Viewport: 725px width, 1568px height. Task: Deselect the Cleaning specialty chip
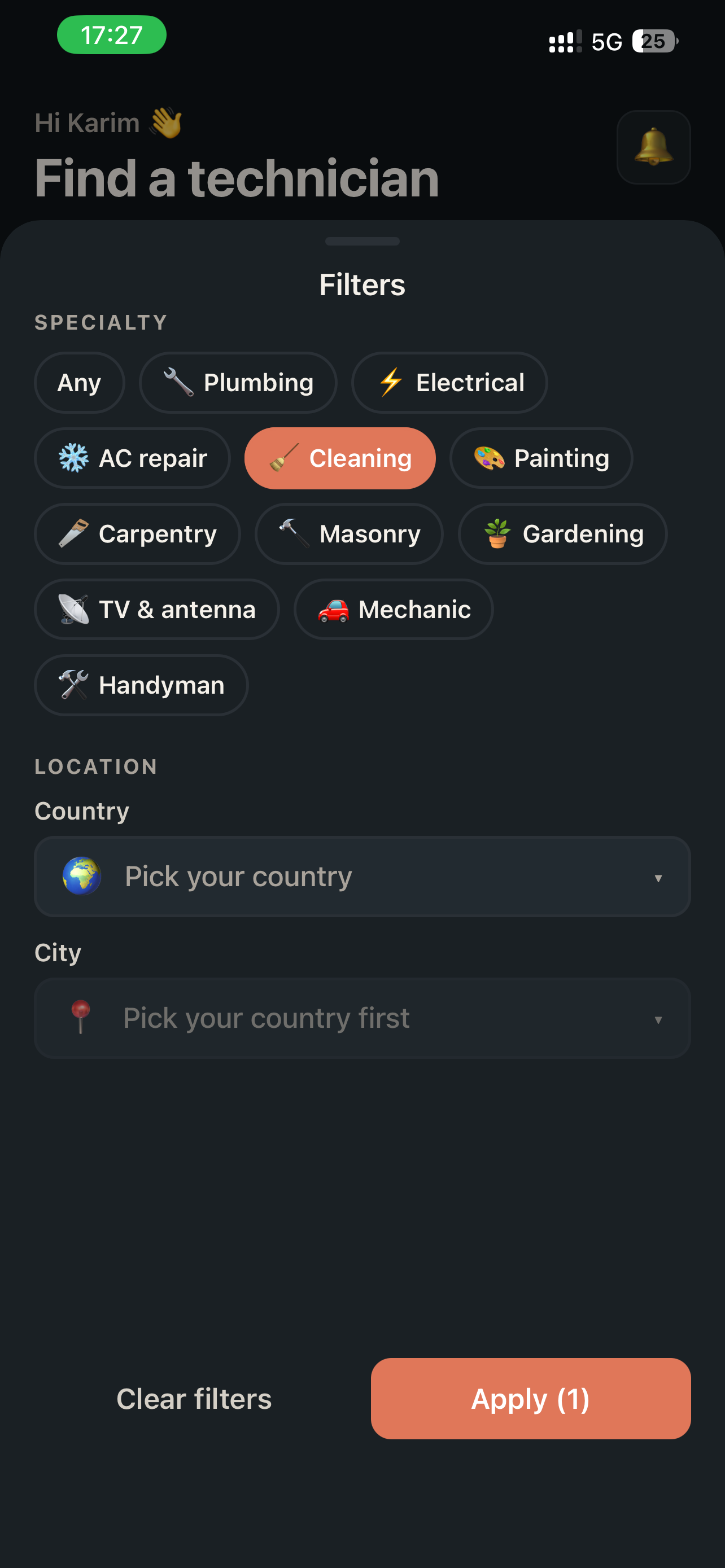tap(340, 458)
